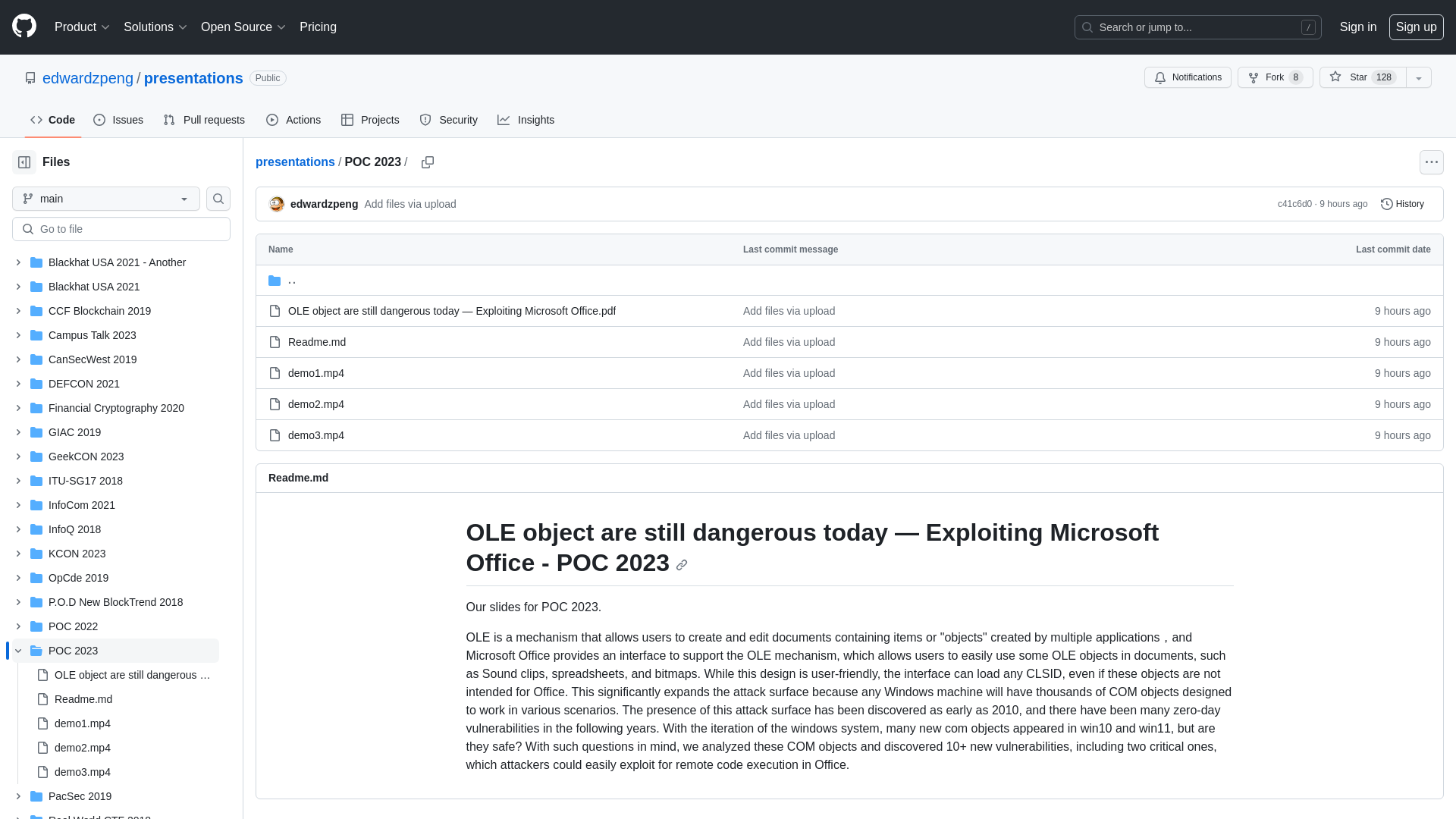Open the main branch selector
The width and height of the screenshot is (1456, 819).
(106, 199)
